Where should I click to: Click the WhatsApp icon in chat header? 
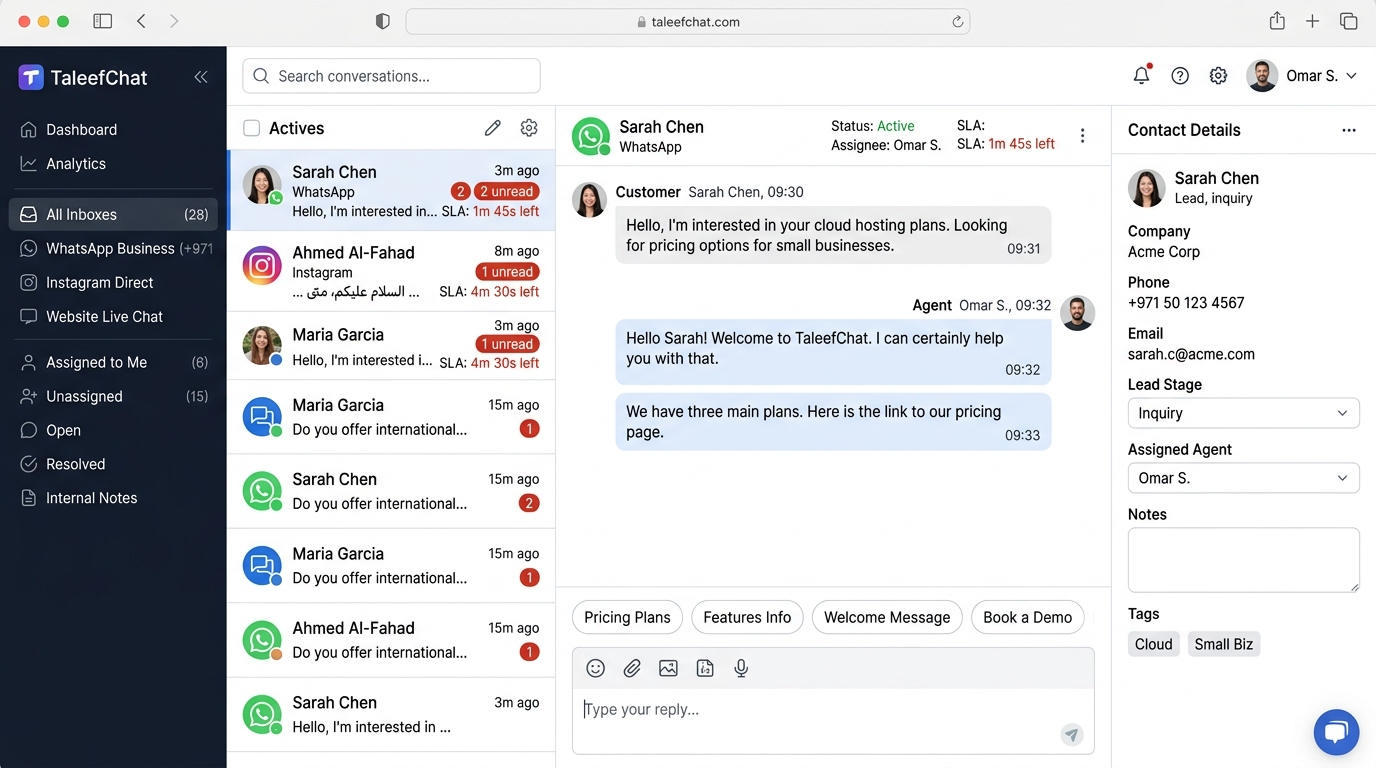click(x=591, y=137)
